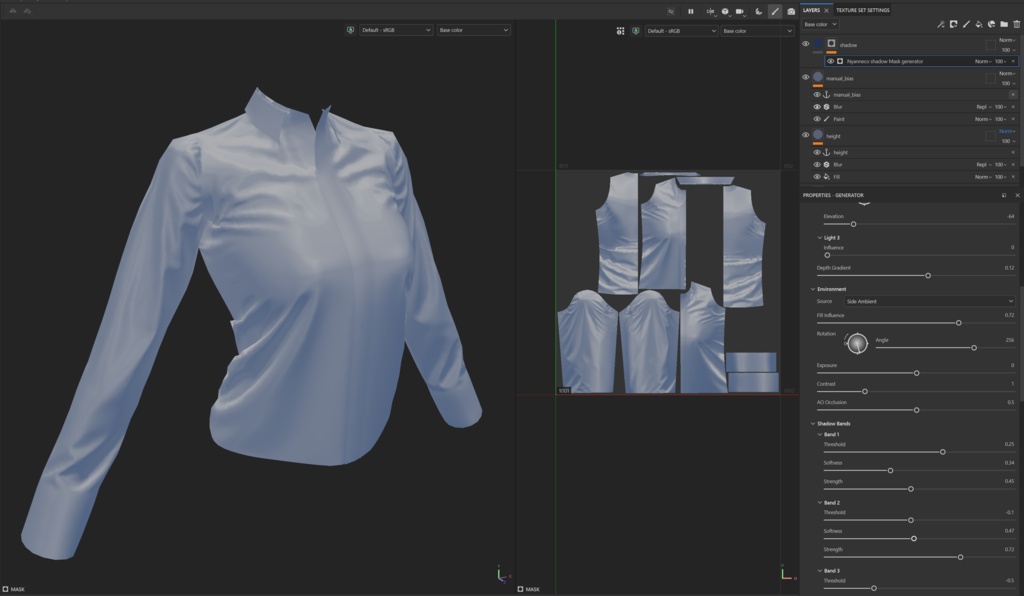The width and height of the screenshot is (1024, 596).
Task: Delete the selected layer with the trash icon
Action: tap(1016, 24)
